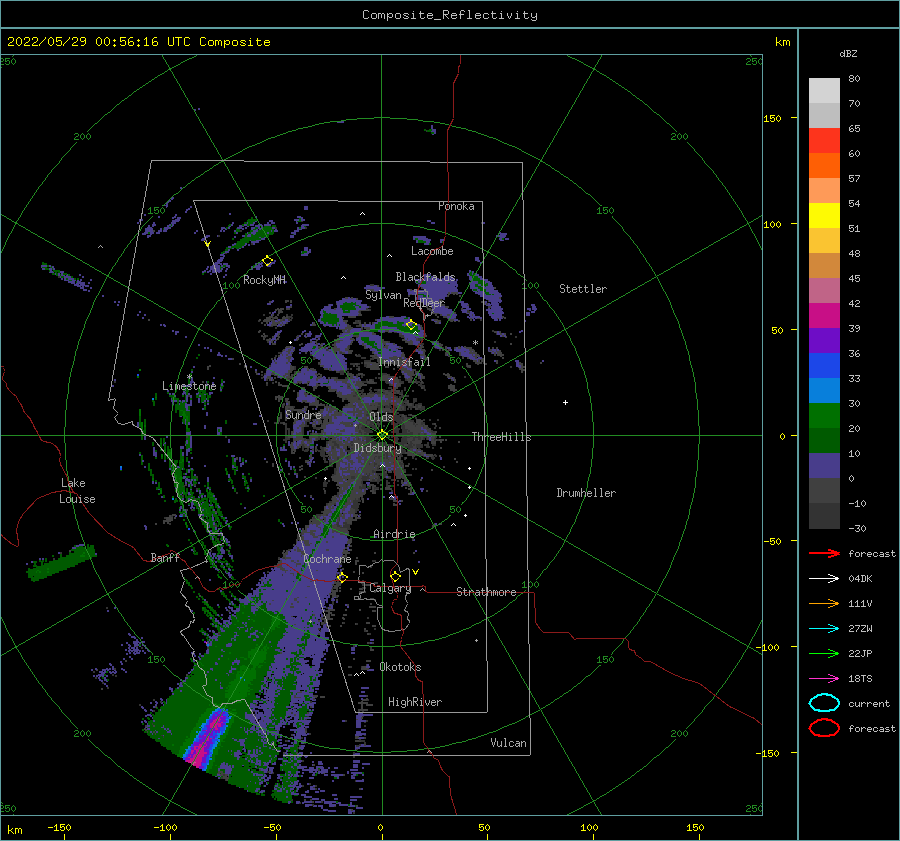Click the radar site diamond above Didsbury
The image size is (900, 841).
[382, 435]
